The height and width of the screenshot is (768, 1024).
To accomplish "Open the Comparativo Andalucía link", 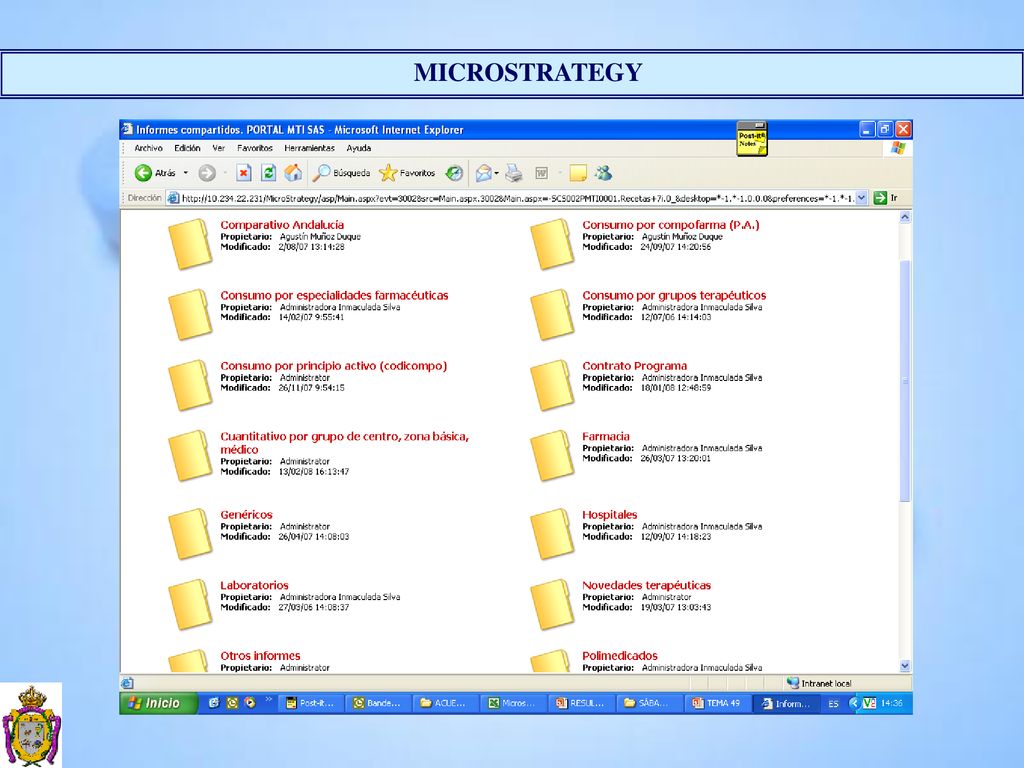I will tap(282, 225).
